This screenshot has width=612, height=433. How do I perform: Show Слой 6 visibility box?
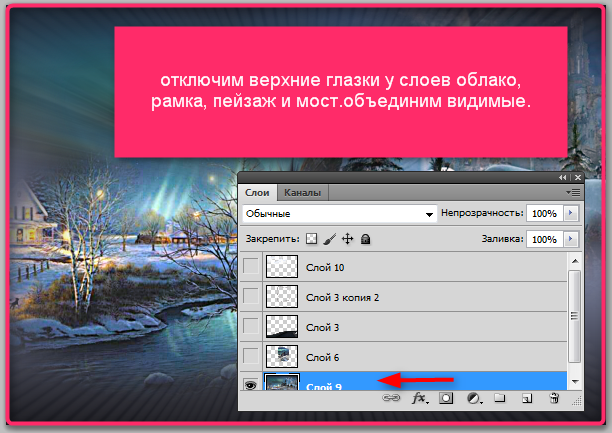pyautogui.click(x=251, y=356)
